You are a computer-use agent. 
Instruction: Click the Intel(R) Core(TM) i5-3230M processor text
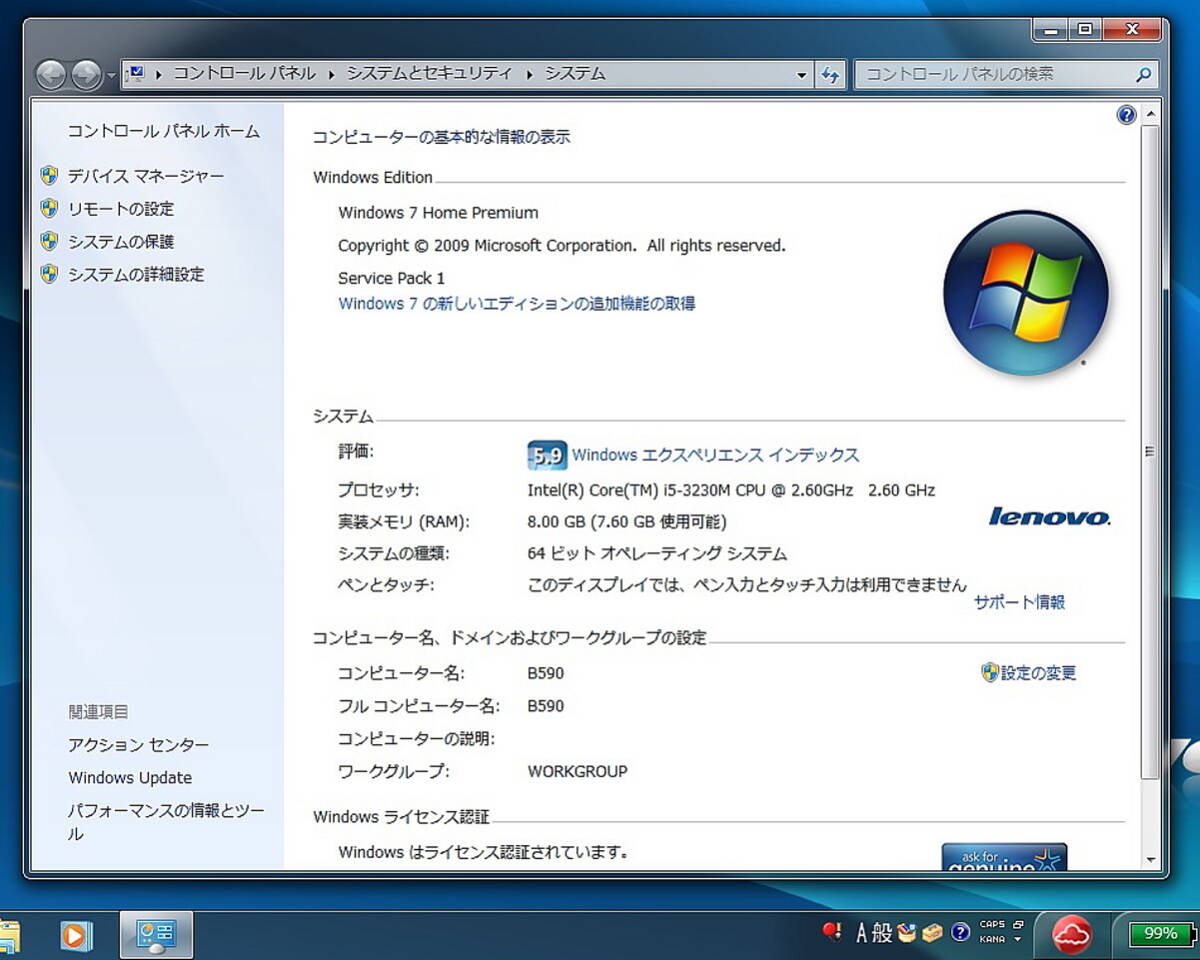pos(731,490)
